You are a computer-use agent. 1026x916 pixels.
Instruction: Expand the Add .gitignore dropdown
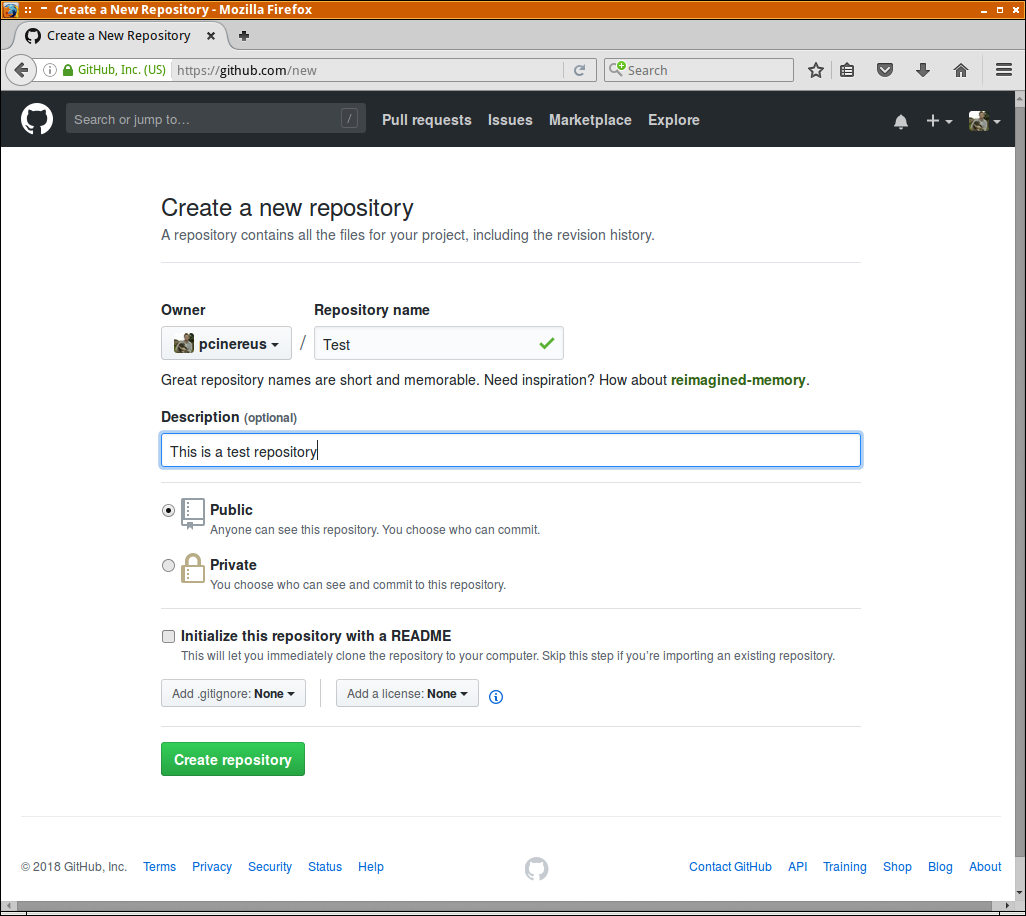click(x=233, y=694)
